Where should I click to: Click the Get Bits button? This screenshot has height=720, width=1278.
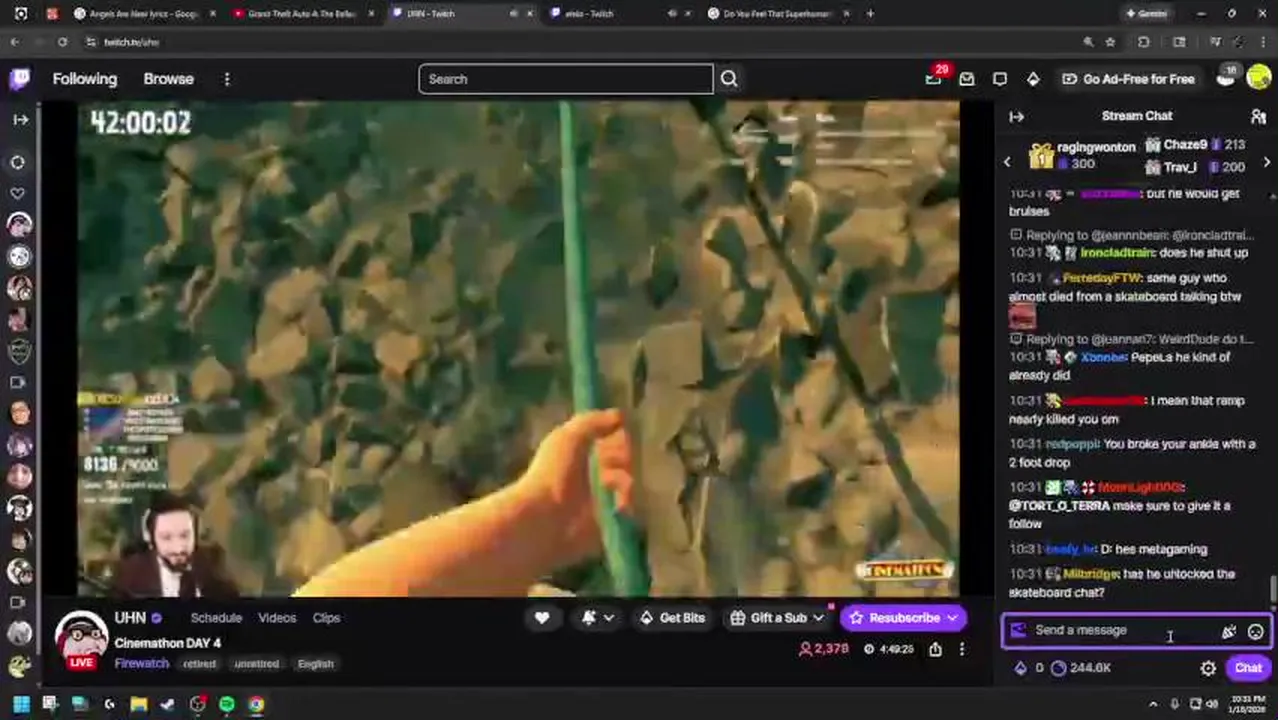(x=672, y=618)
